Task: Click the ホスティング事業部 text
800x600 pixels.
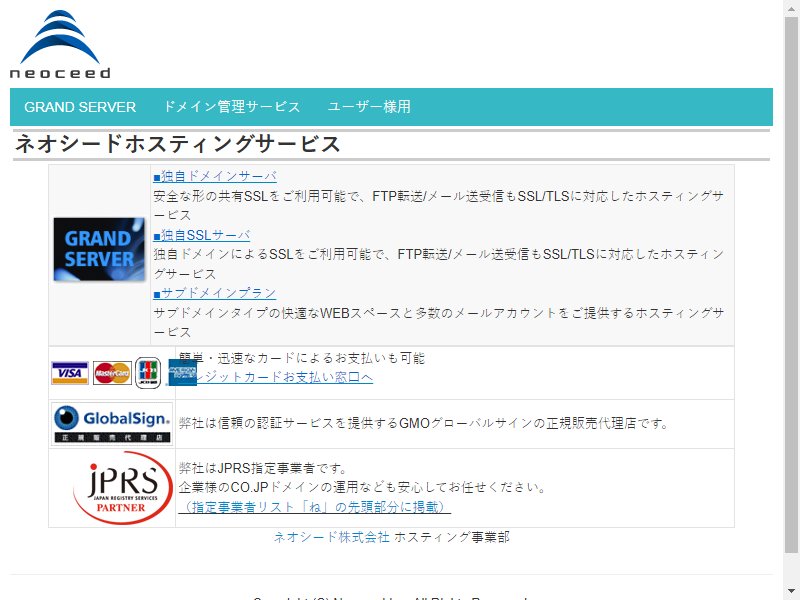Action: point(452,537)
